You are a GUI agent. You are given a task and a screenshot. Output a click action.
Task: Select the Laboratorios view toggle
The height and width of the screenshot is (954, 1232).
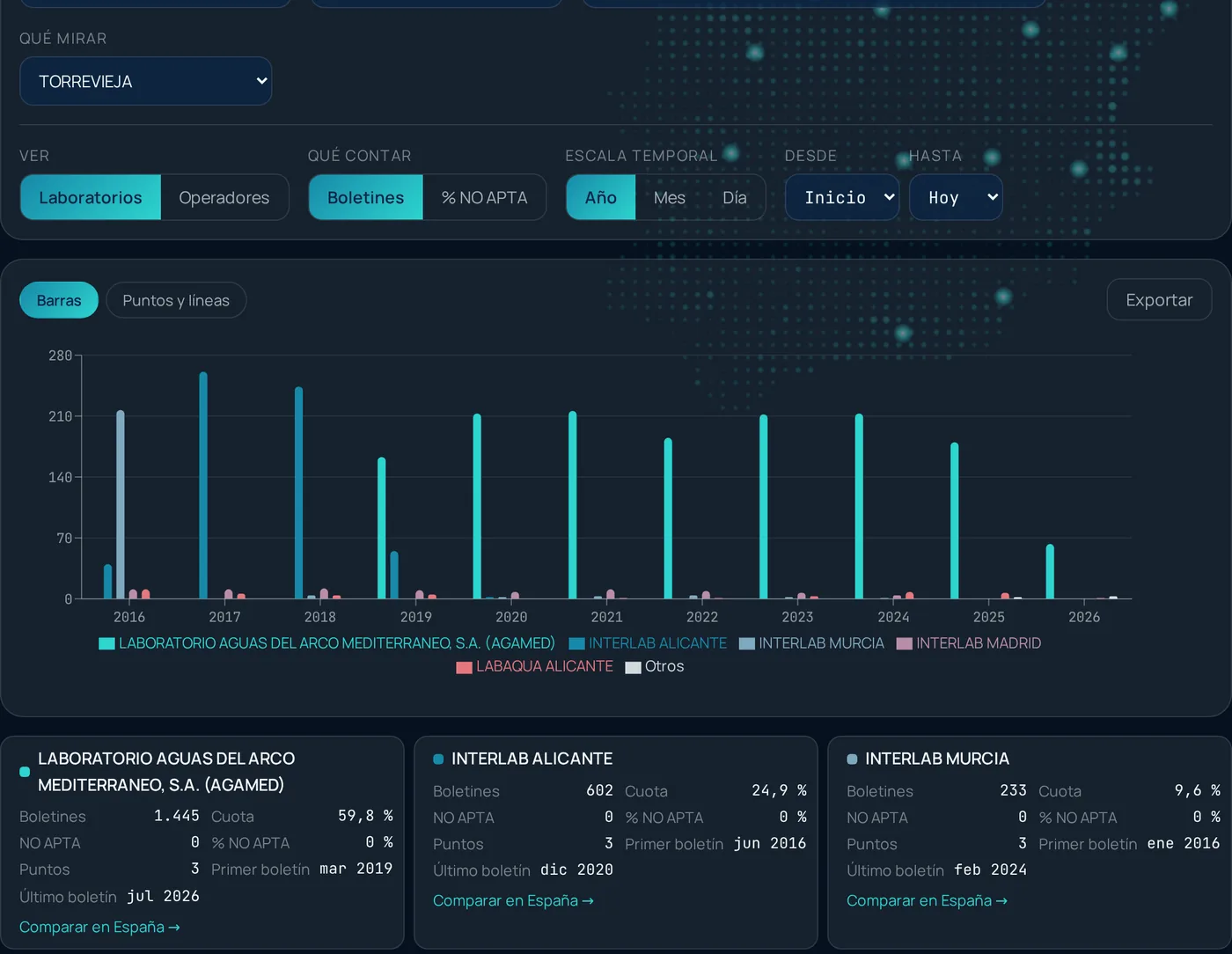point(91,197)
